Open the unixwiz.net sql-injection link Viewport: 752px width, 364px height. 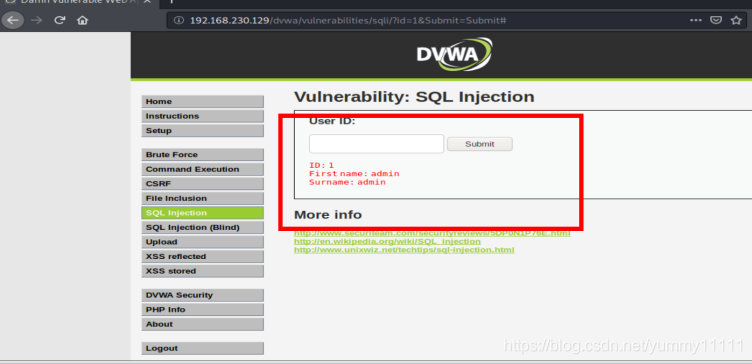point(404,250)
